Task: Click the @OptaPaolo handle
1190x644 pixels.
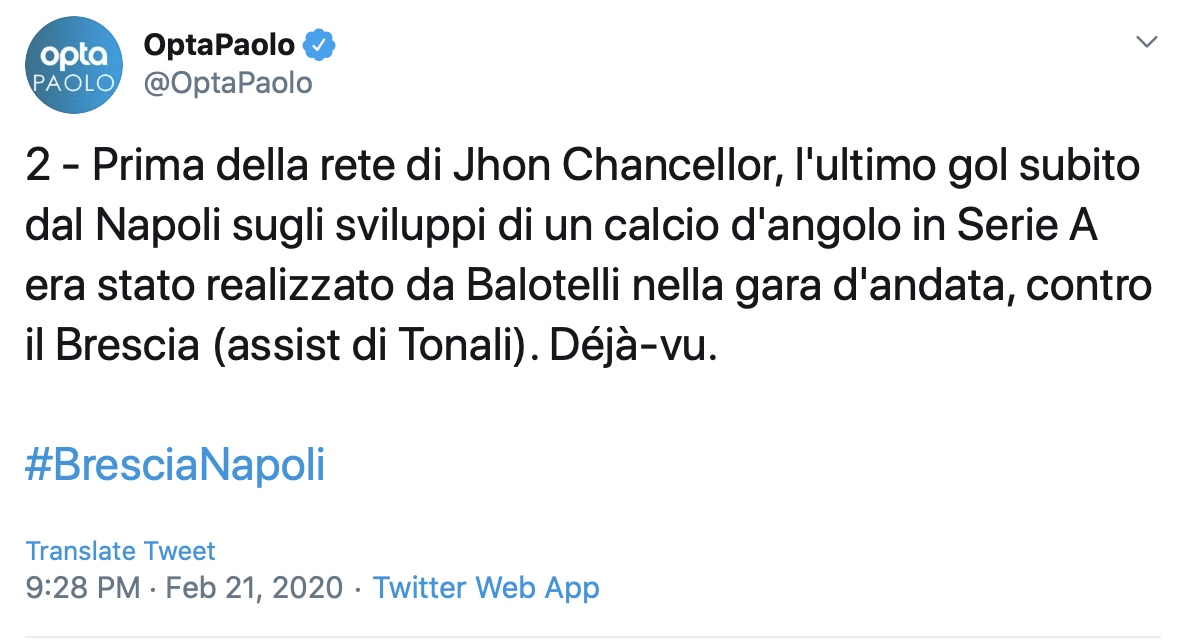Action: click(228, 83)
